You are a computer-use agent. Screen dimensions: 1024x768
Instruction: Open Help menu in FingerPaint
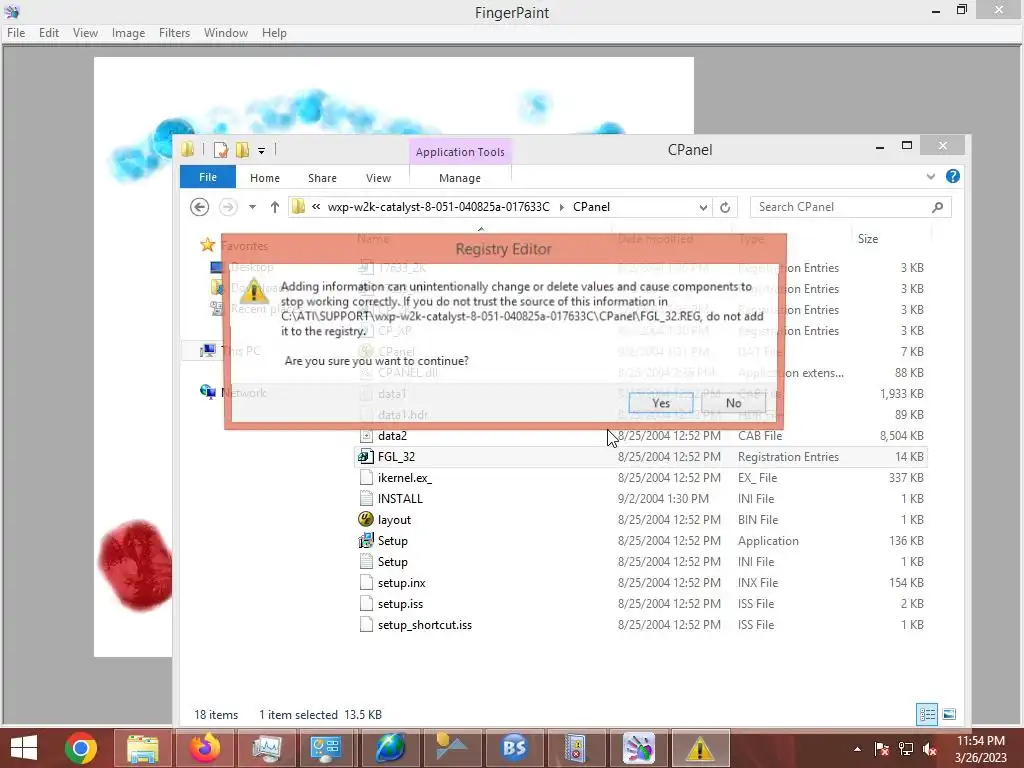point(274,33)
